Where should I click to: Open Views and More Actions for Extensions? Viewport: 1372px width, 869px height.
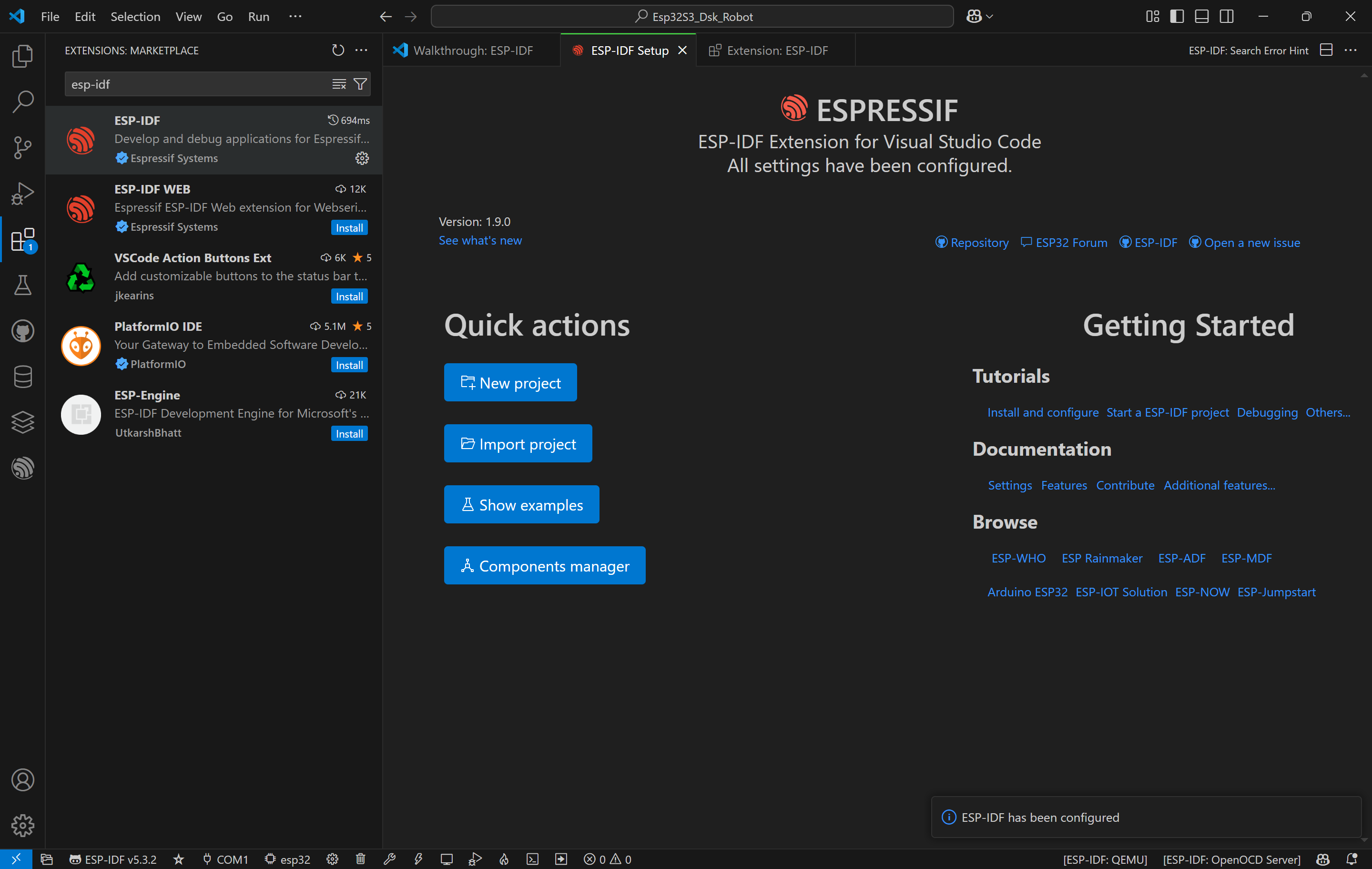[361, 50]
